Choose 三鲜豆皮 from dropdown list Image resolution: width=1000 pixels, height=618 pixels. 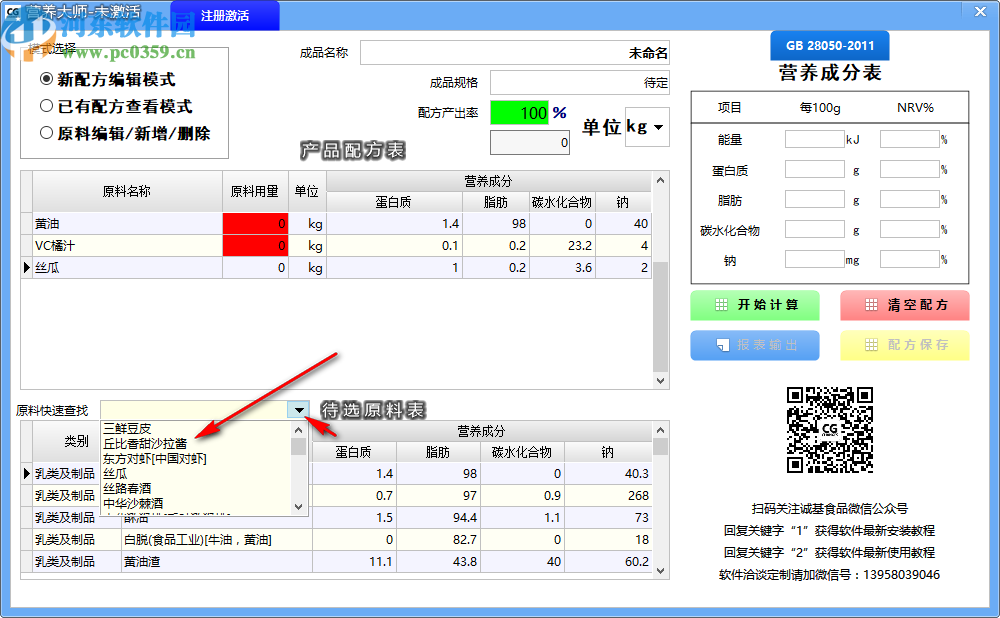pyautogui.click(x=128, y=429)
